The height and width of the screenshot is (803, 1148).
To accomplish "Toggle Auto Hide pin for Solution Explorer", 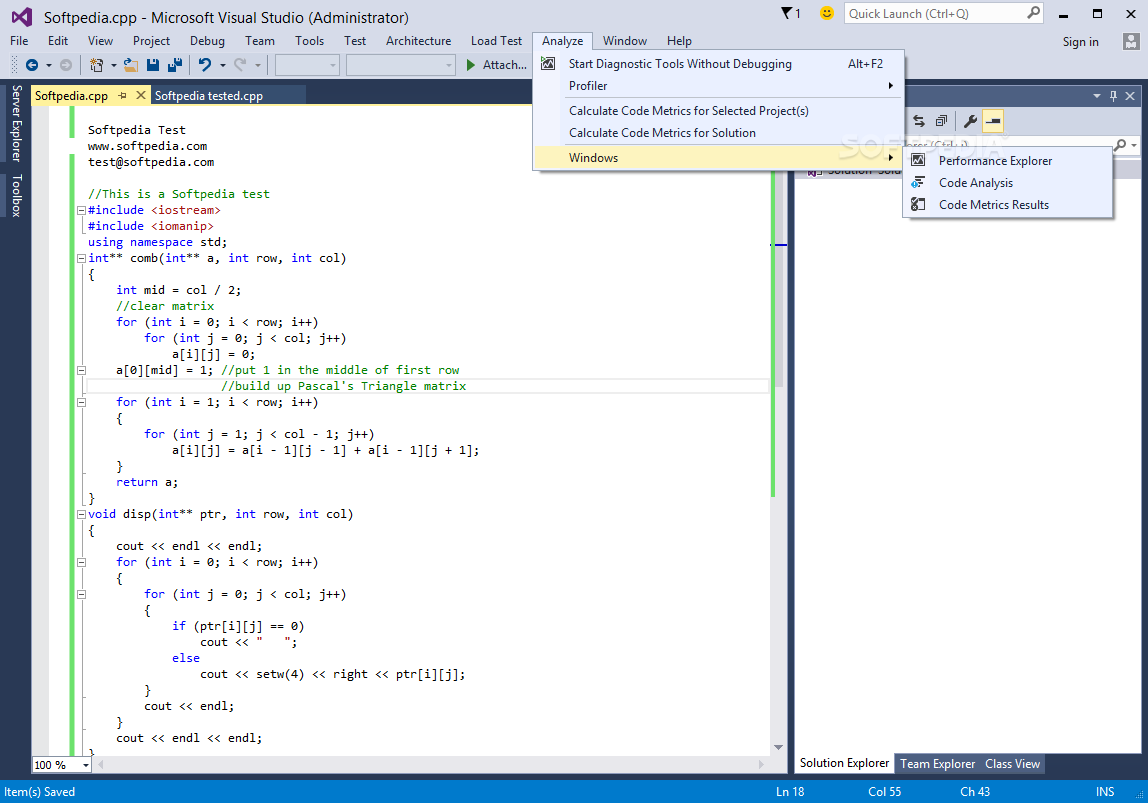I will (1114, 96).
